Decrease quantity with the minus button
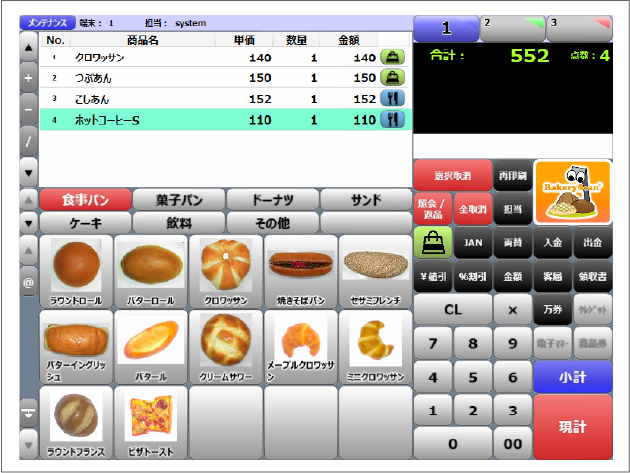The image size is (630, 473). coord(29,110)
